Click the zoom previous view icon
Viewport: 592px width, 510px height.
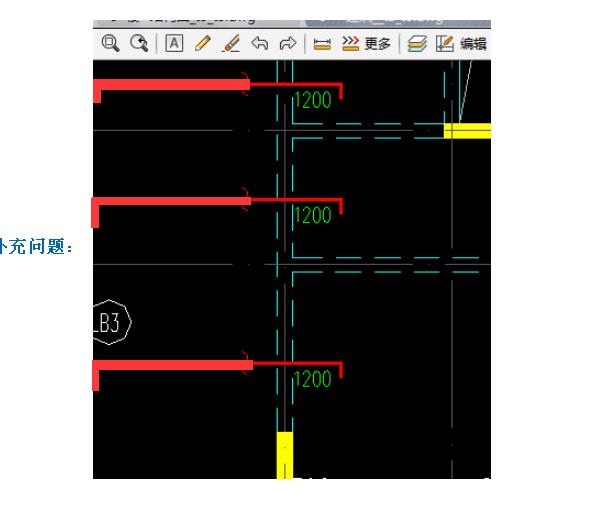(139, 43)
